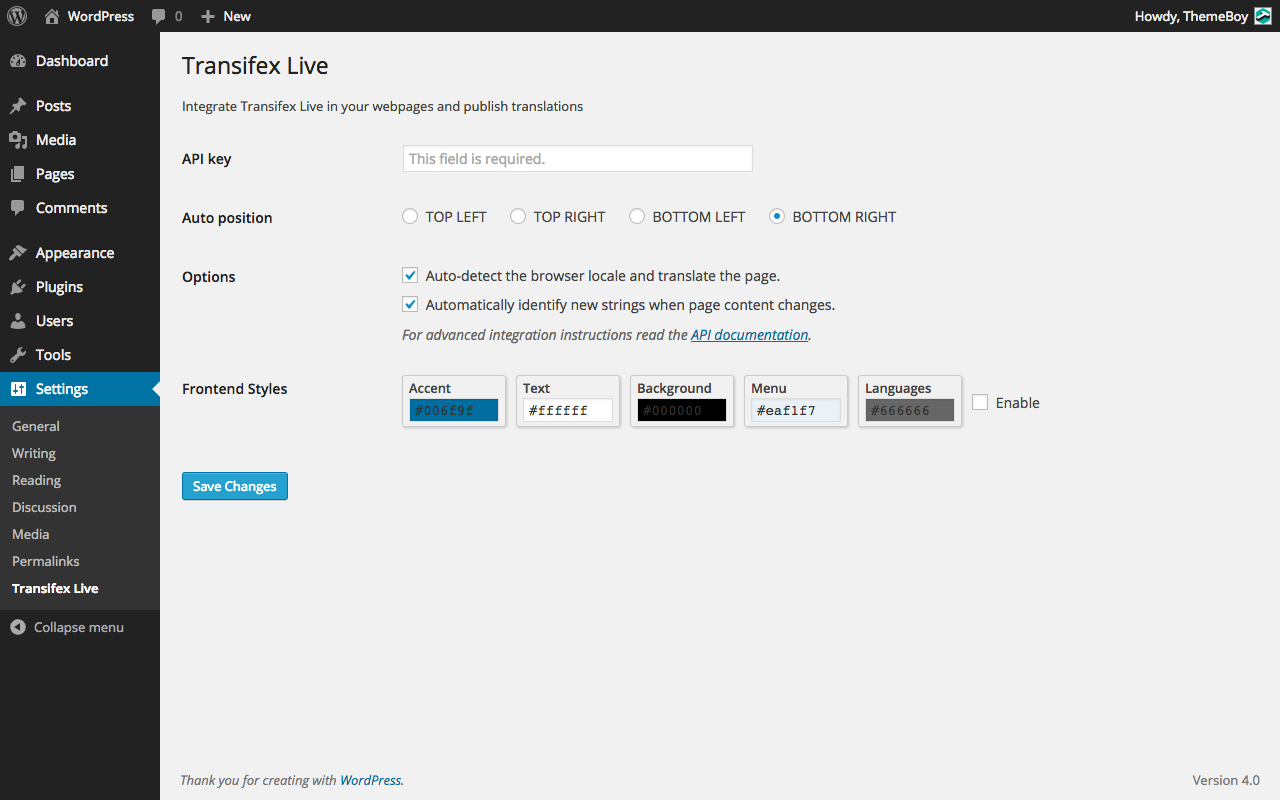
Task: Edit Accent color #006f9f swatch
Action: click(454, 410)
